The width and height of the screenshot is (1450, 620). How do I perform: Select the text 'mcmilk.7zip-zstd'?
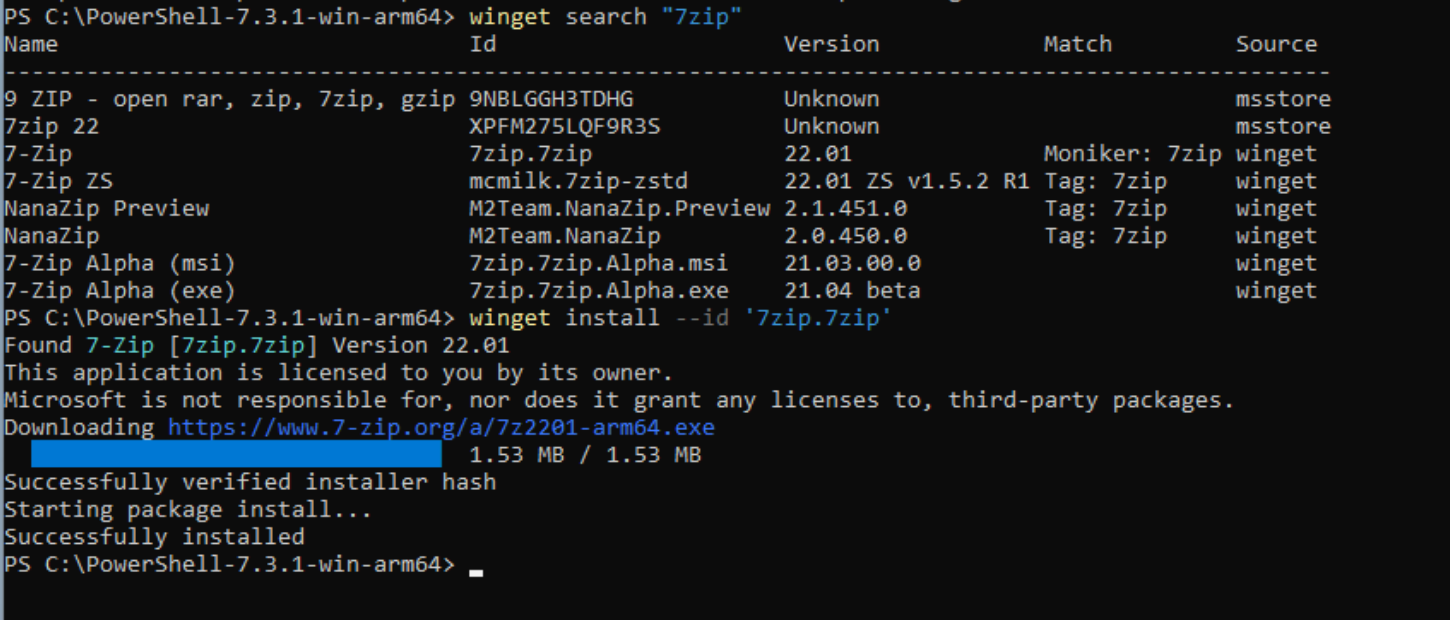(579, 181)
